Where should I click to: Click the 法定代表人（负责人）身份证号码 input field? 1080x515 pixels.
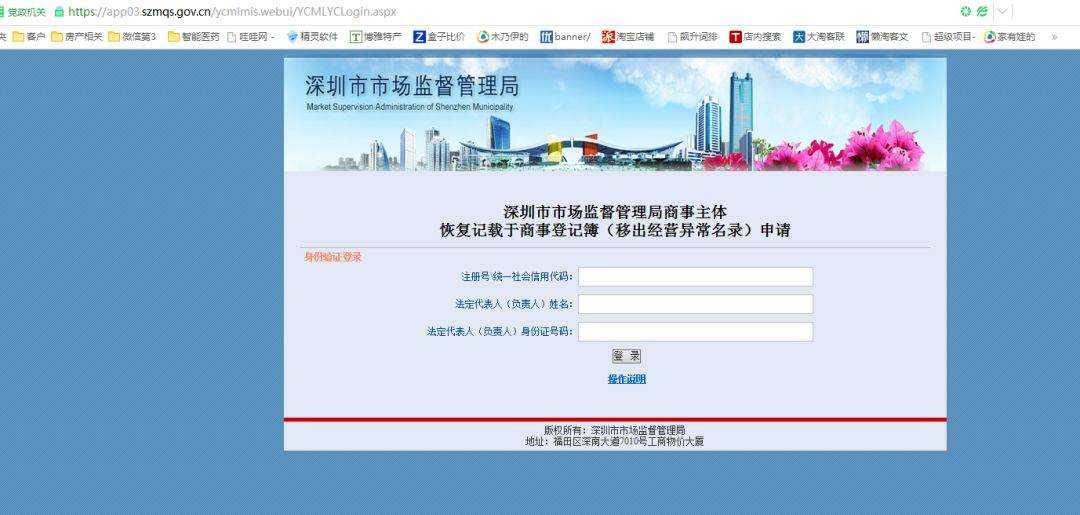695,332
